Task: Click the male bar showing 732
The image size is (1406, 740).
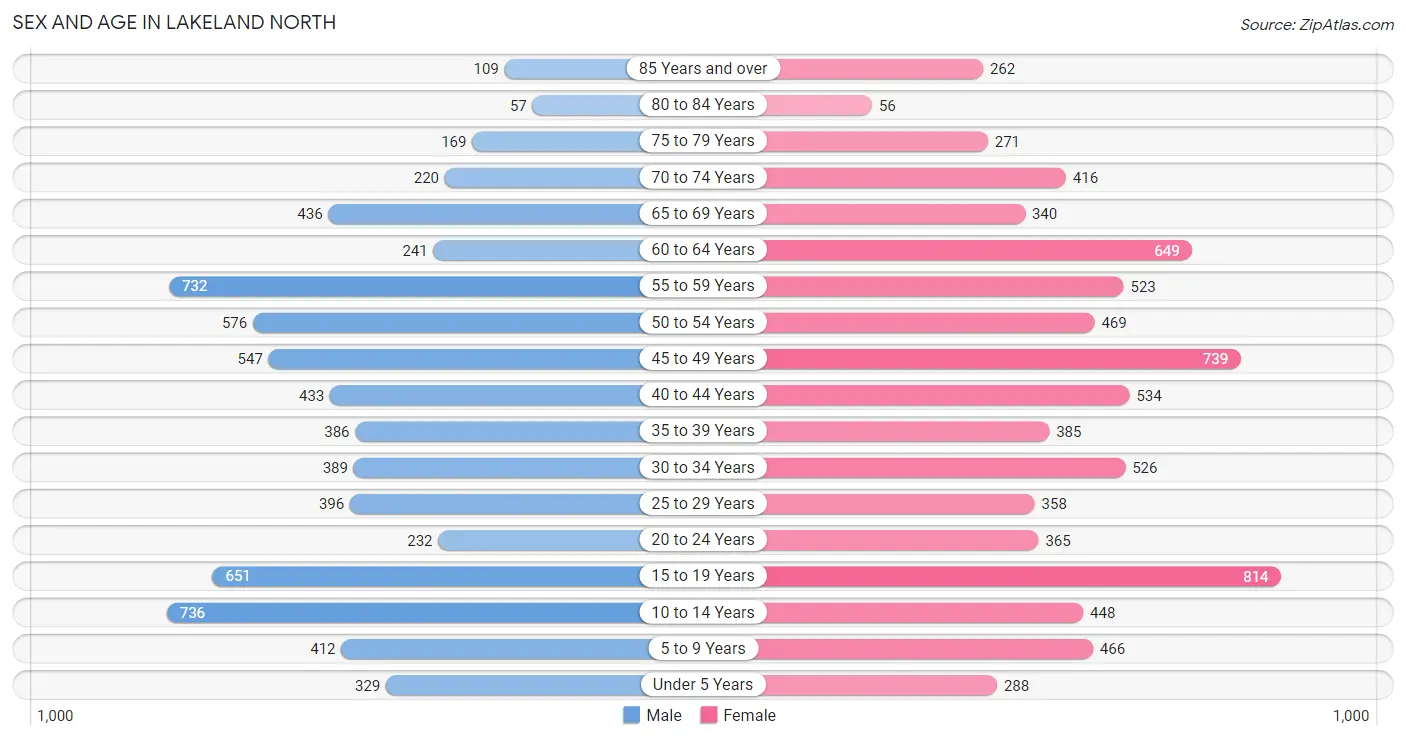Action: point(405,286)
